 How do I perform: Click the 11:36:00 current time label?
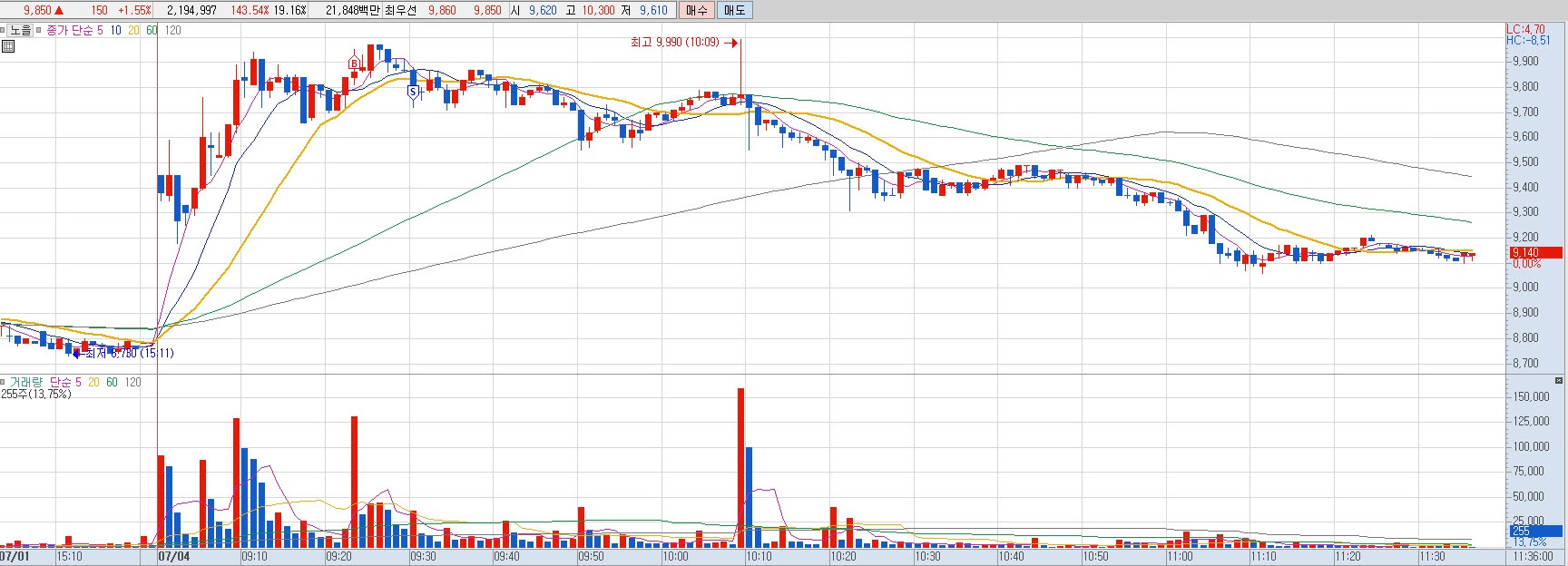[x=1534, y=556]
